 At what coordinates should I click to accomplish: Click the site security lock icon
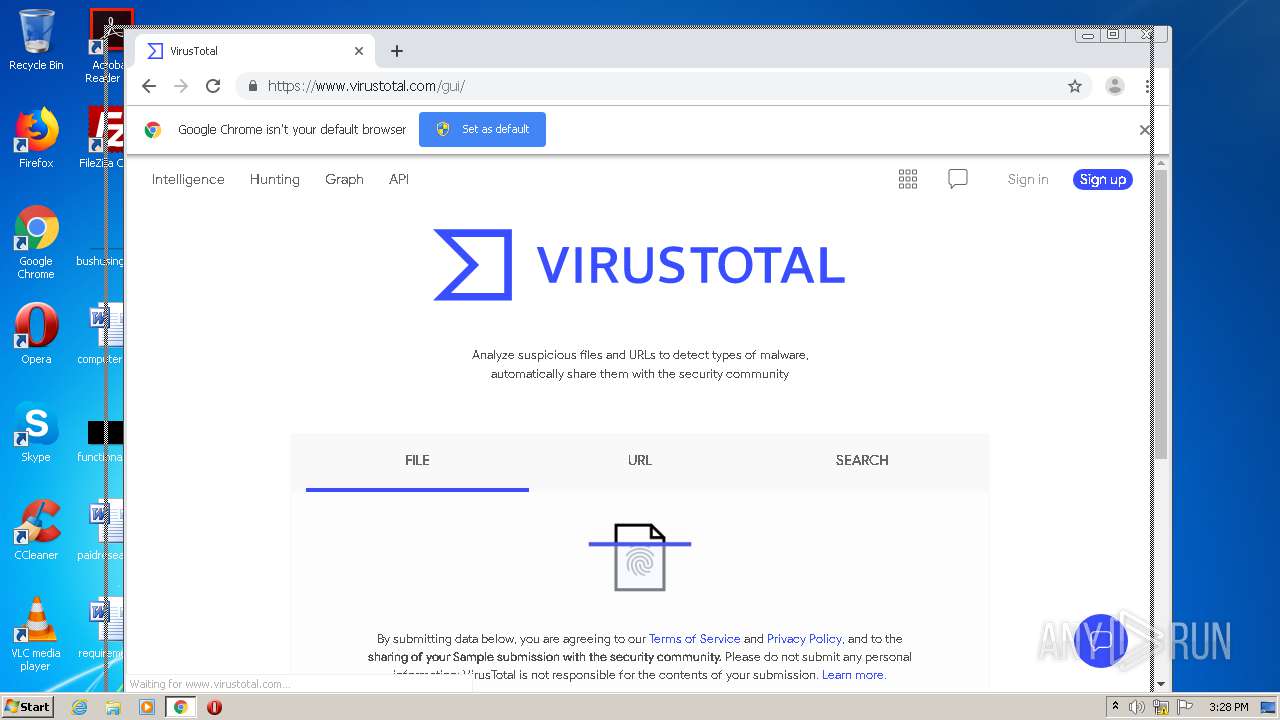point(252,86)
